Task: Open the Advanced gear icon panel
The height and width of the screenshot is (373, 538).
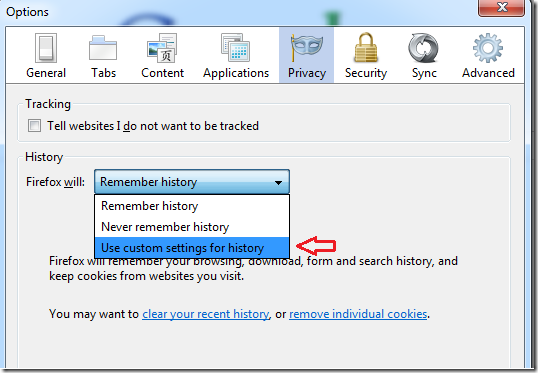Action: (x=488, y=48)
